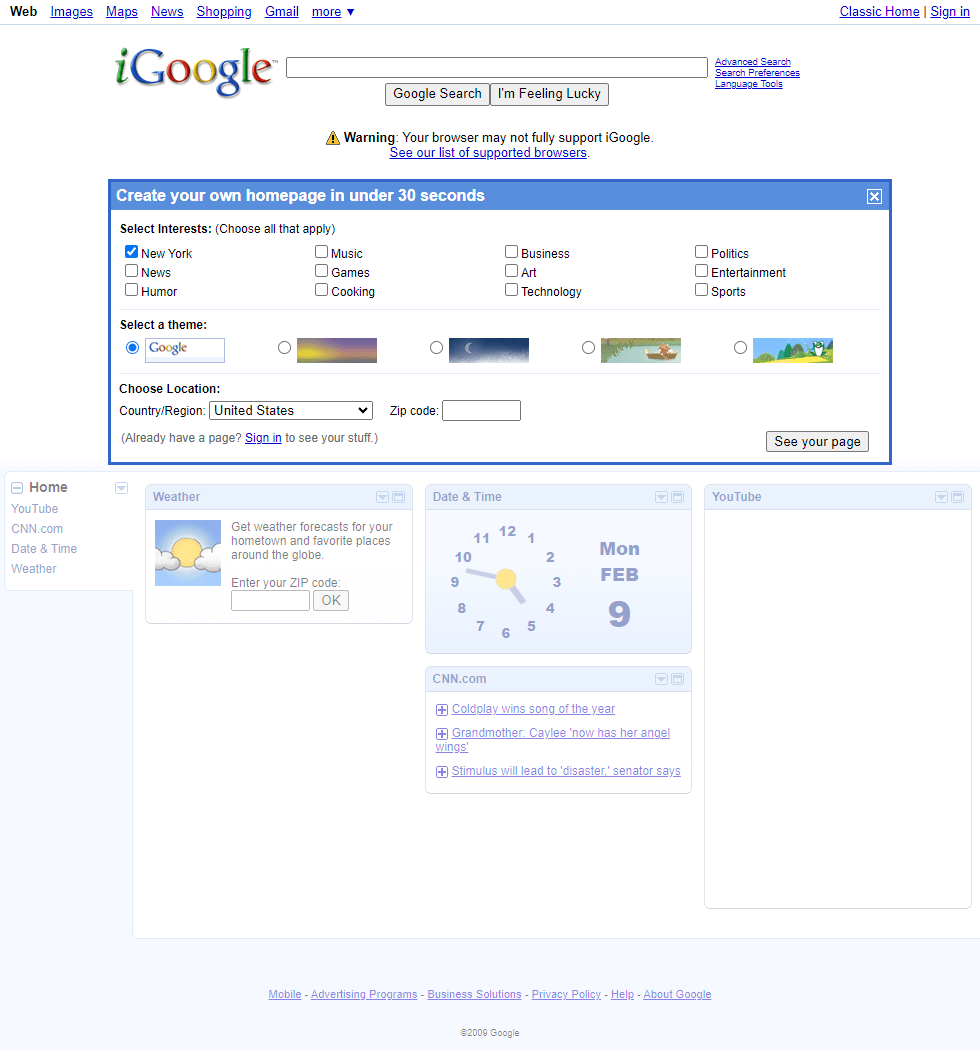
Task: Open the Home tab dropdown arrow
Action: [x=121, y=488]
